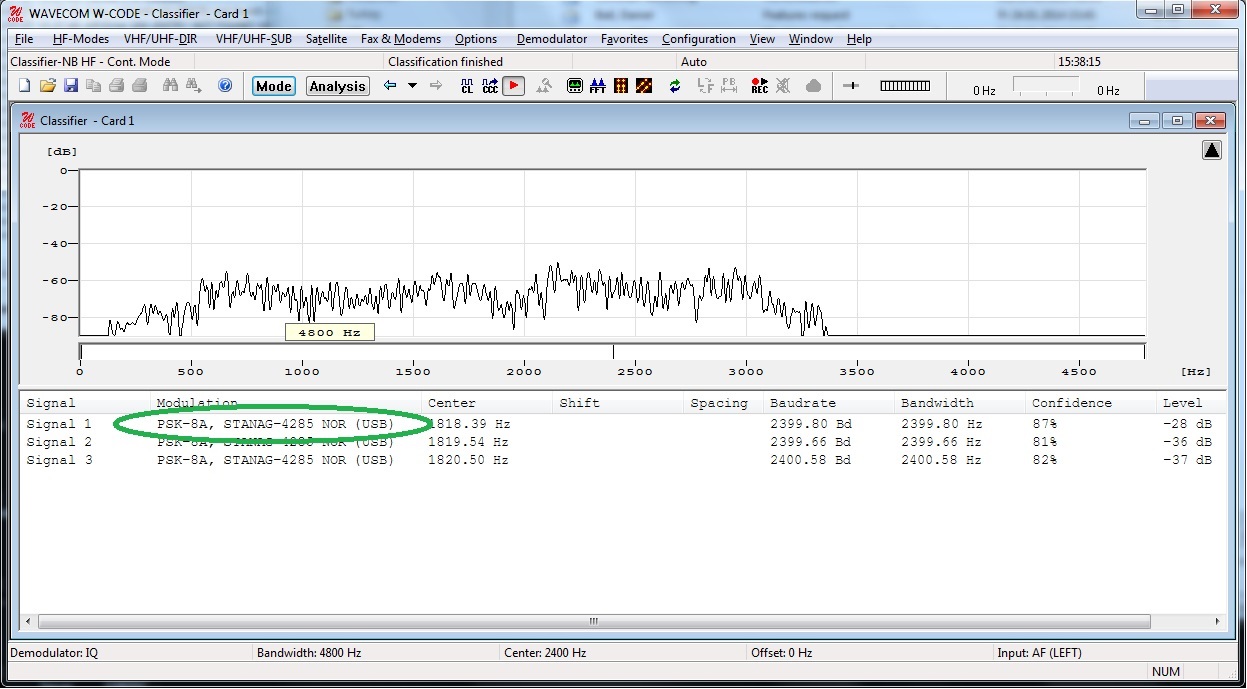The image size is (1247, 689).
Task: Click the frequency ruler bar under the spectrum
Action: [x=612, y=351]
